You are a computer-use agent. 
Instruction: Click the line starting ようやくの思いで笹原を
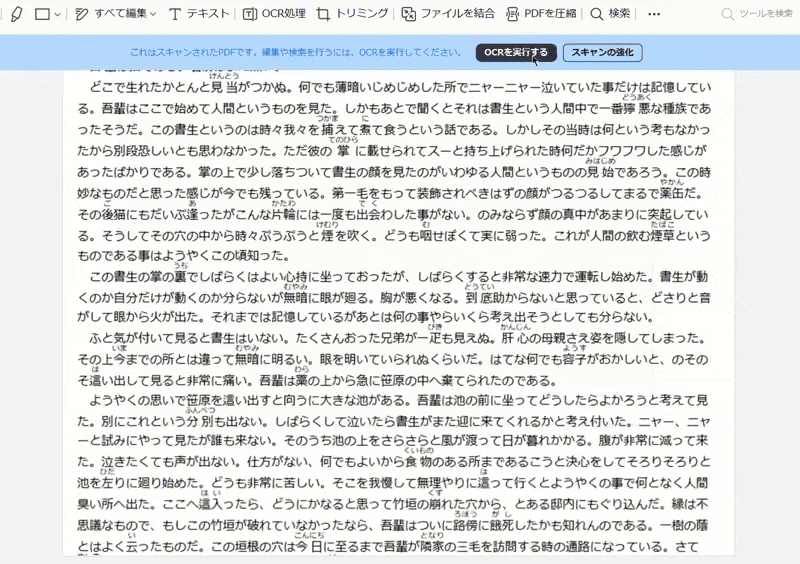click(398, 400)
